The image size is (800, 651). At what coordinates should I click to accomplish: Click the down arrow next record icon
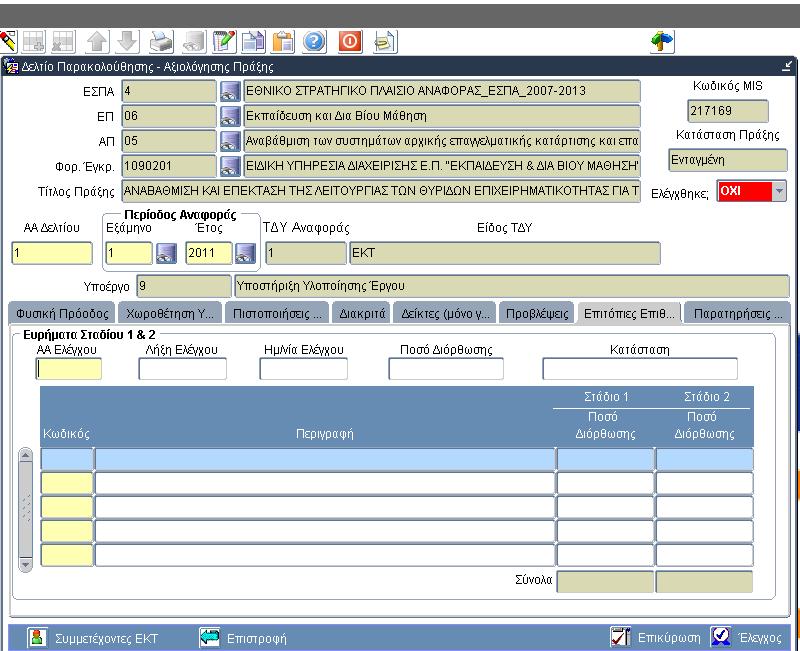(x=127, y=42)
